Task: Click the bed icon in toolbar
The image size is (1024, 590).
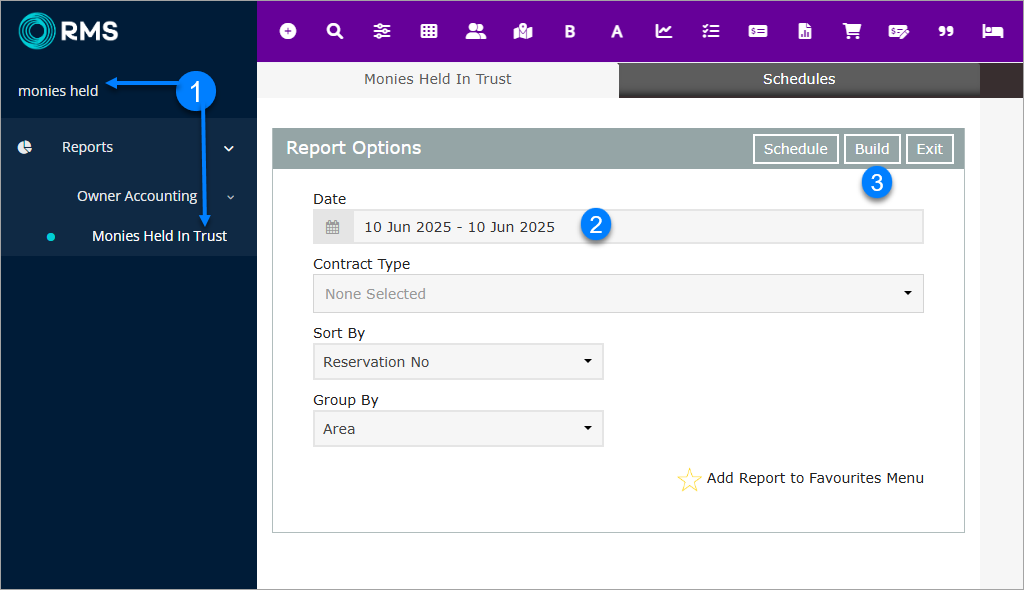Action: pos(992,31)
